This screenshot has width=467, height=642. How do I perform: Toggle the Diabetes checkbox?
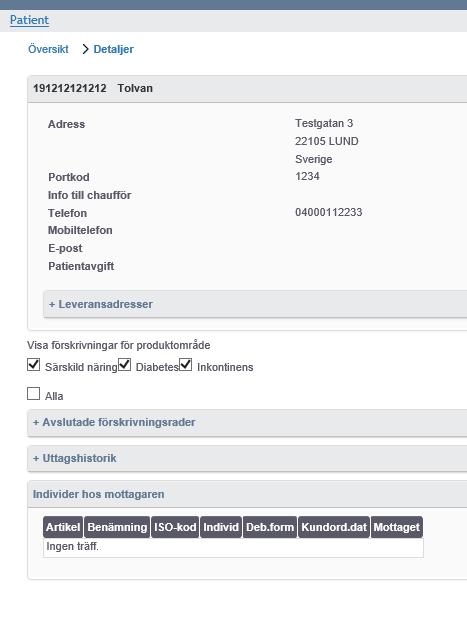pyautogui.click(x=124, y=364)
